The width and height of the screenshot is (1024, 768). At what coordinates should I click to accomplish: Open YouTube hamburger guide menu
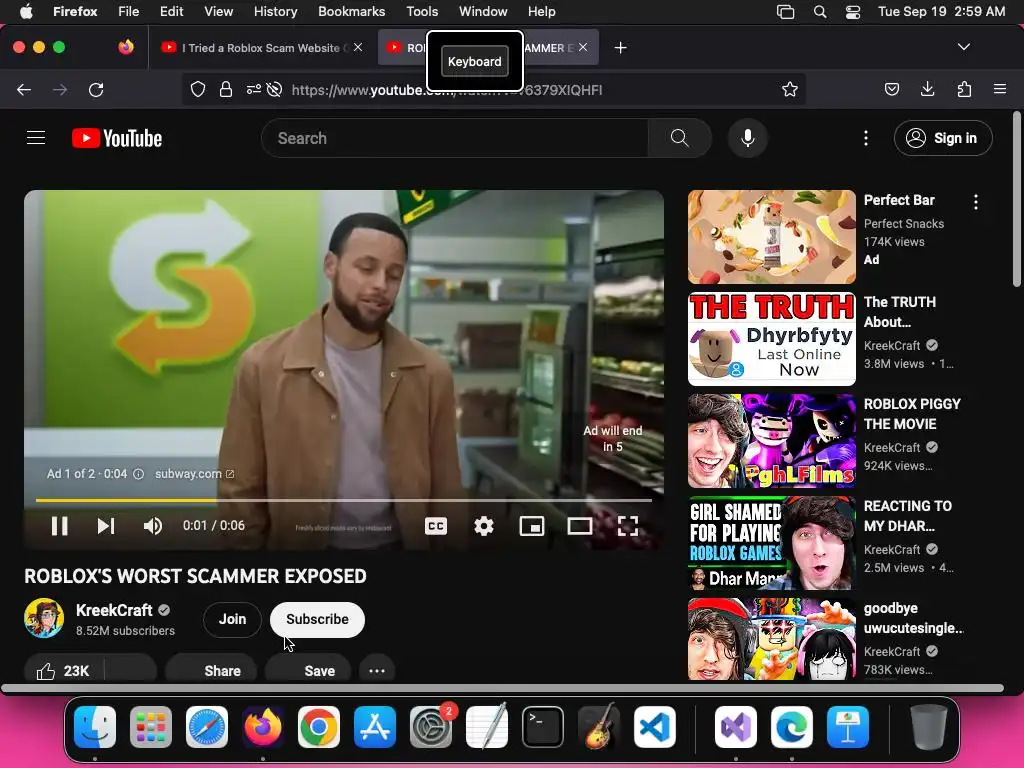(x=36, y=138)
